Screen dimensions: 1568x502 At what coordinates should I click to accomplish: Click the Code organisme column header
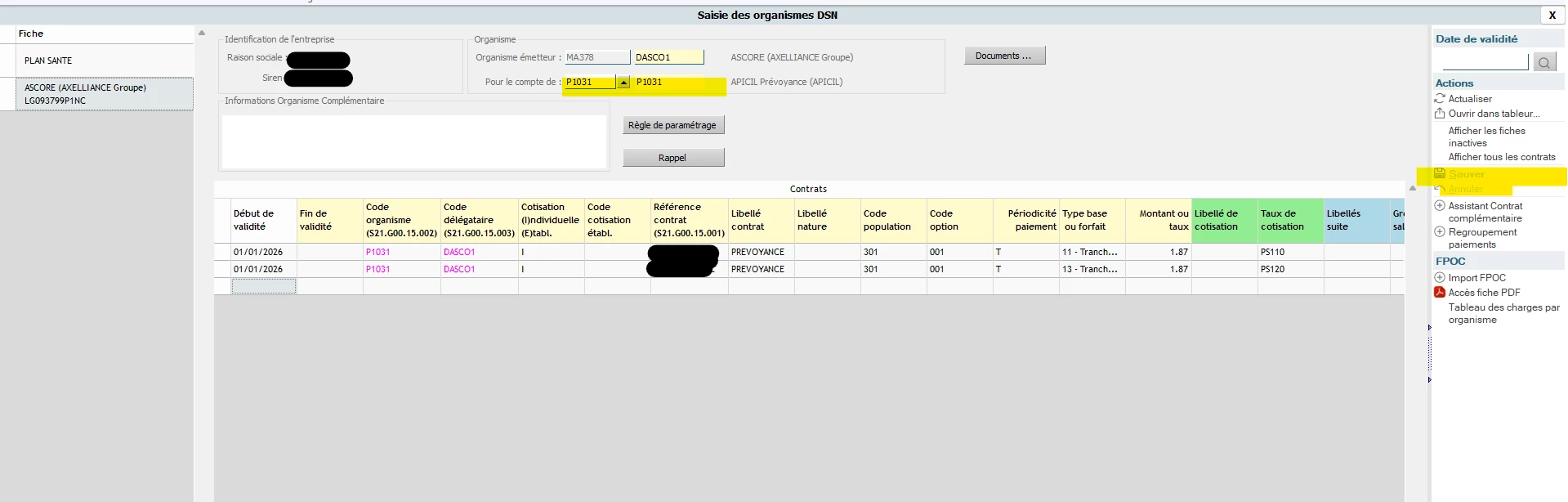(401, 220)
